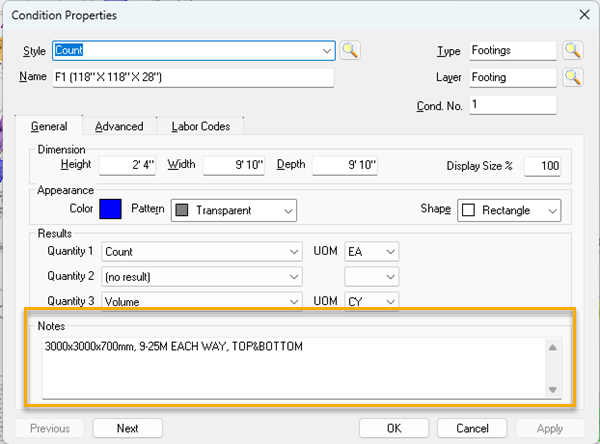Screen dimensions: 600x444
Task: Click the Depth dimension input field
Action: pyautogui.click(x=345, y=165)
